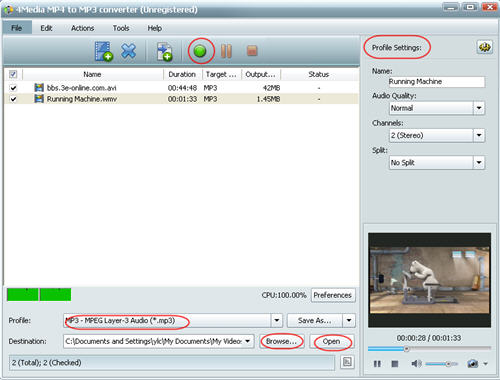Expand the Profile format dropdown
This screenshot has height=380, width=500.
pyautogui.click(x=277, y=321)
